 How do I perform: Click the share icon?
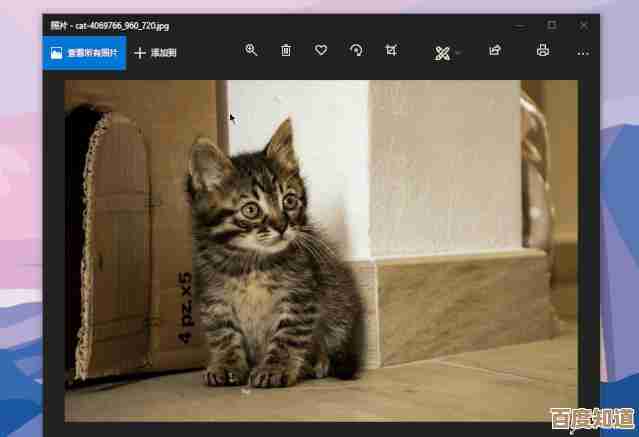494,51
